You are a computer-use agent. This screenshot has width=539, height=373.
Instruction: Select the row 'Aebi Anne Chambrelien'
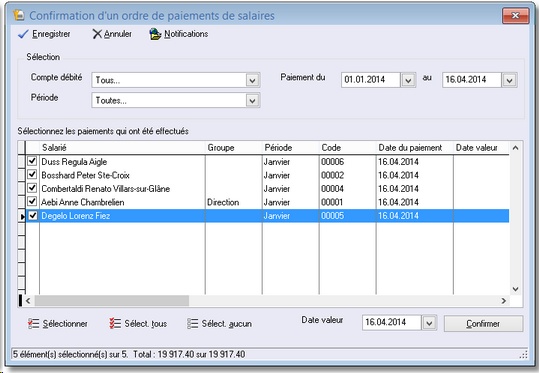coord(267,202)
